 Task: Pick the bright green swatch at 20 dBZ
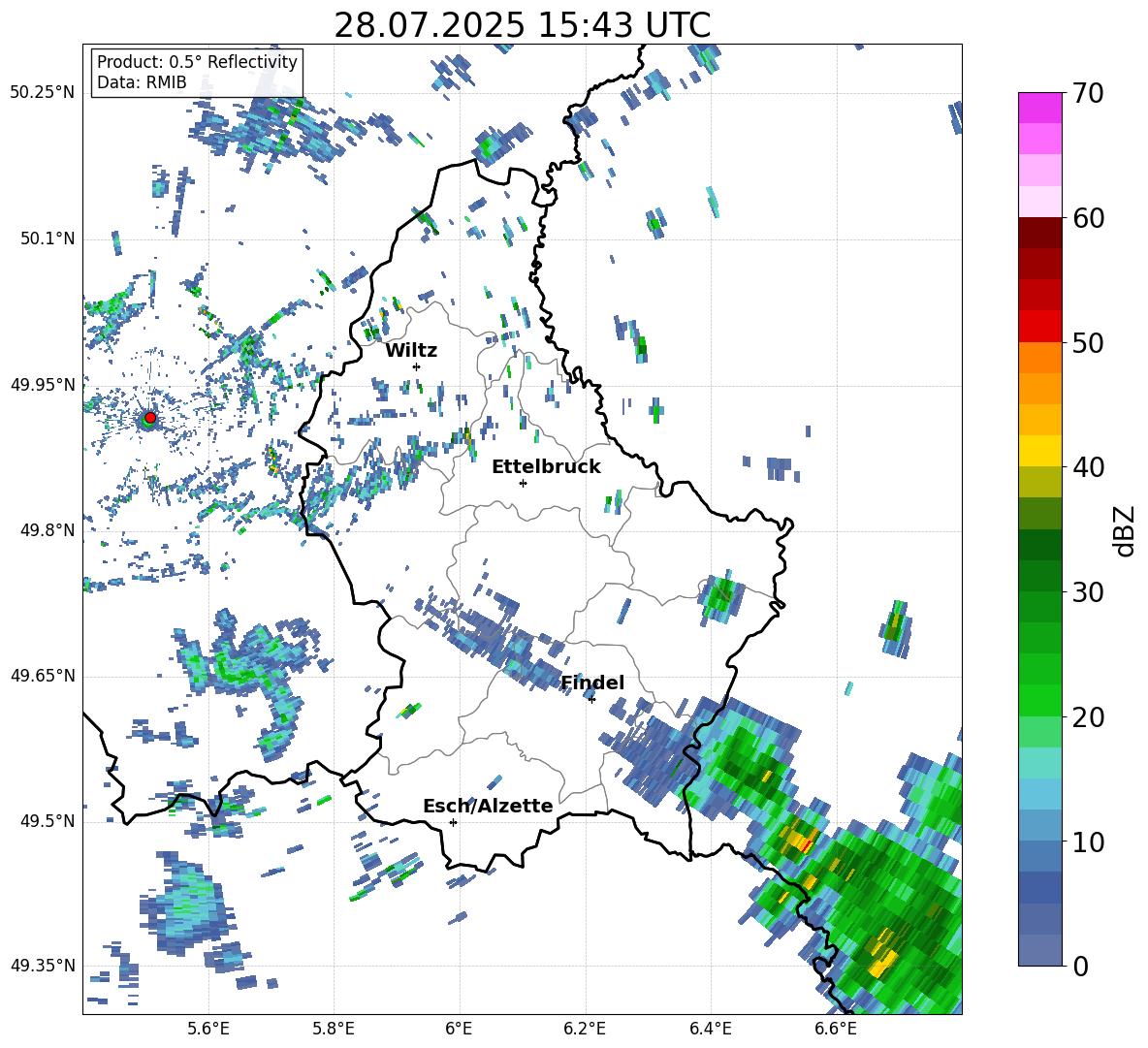1039,701
